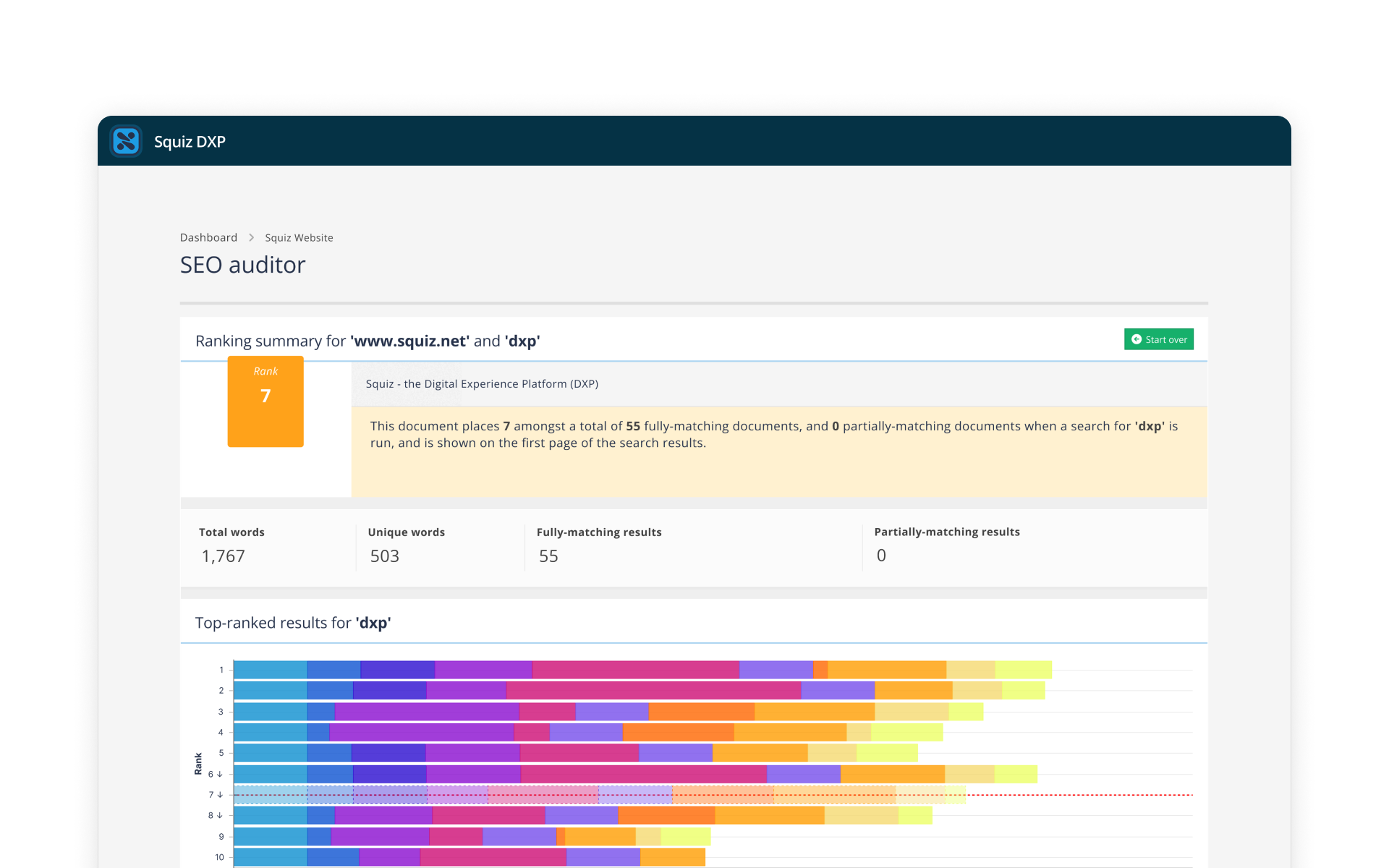Viewport: 1389px width, 868px height.
Task: Open the Squiz Website breadcrumb link
Action: coord(299,237)
